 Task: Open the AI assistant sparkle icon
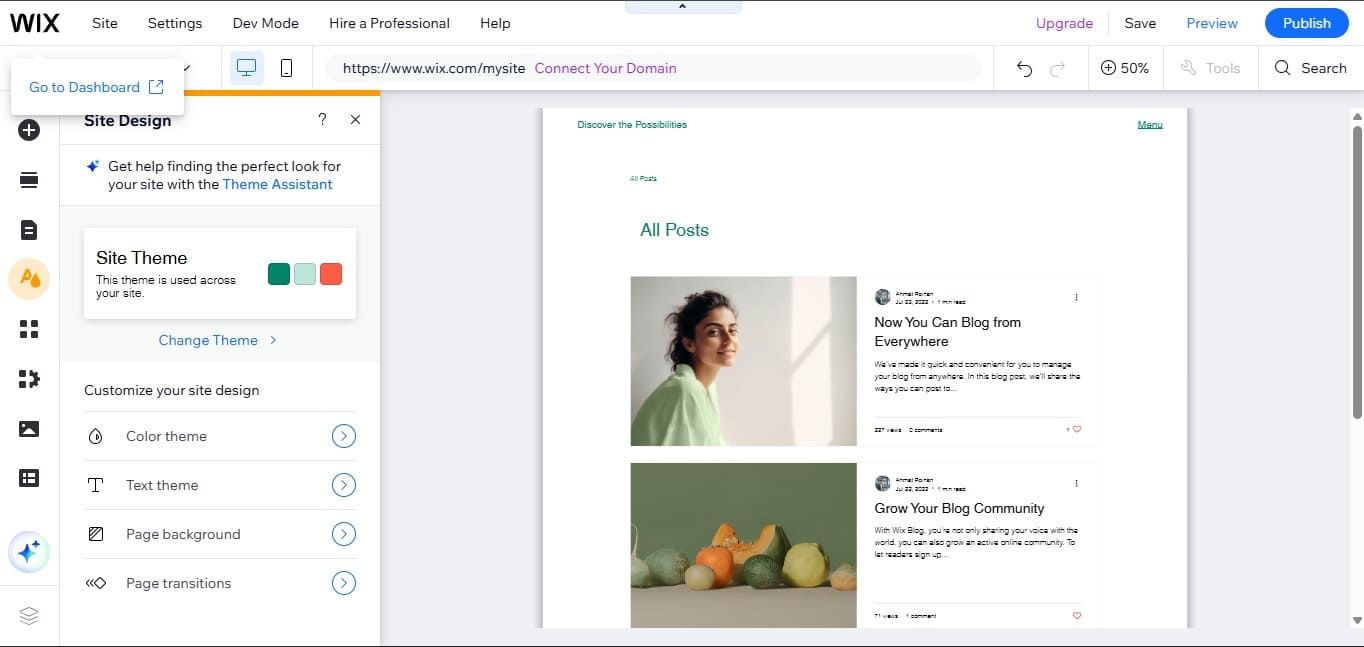[x=30, y=551]
